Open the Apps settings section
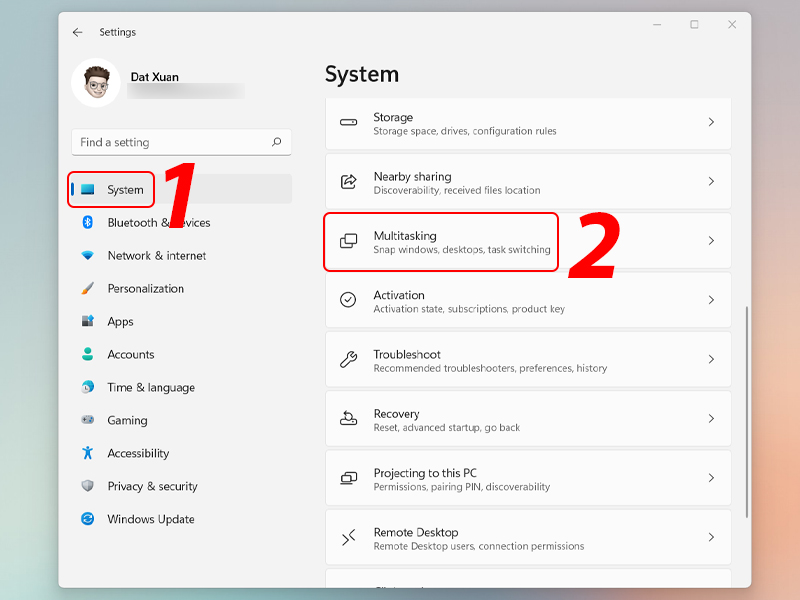800x600 pixels. coord(181,321)
